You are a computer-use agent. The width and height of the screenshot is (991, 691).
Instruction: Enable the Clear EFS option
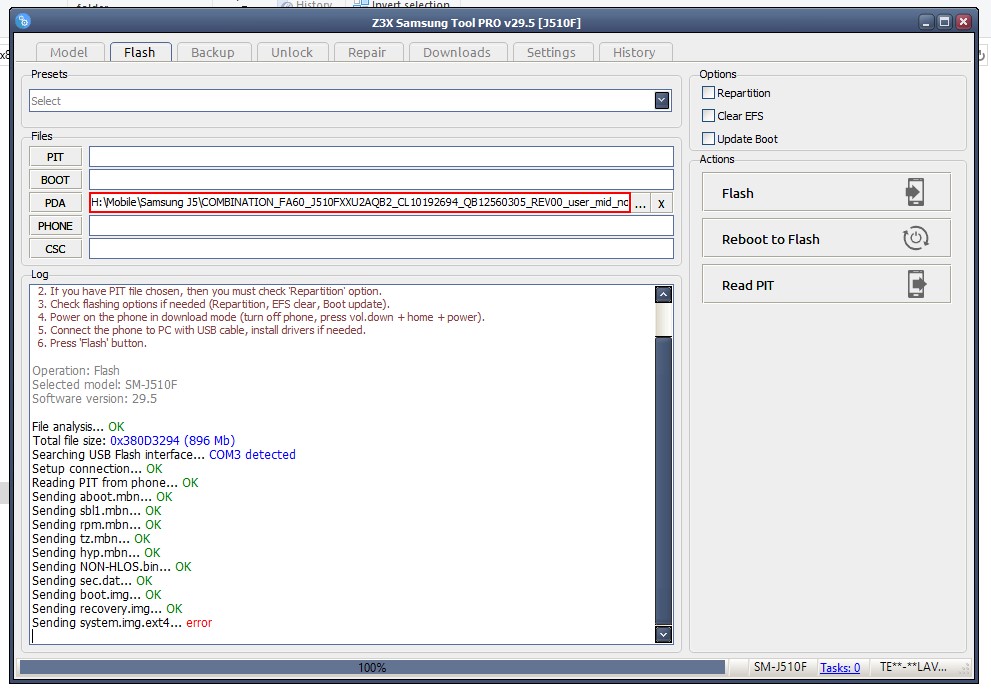(x=708, y=116)
